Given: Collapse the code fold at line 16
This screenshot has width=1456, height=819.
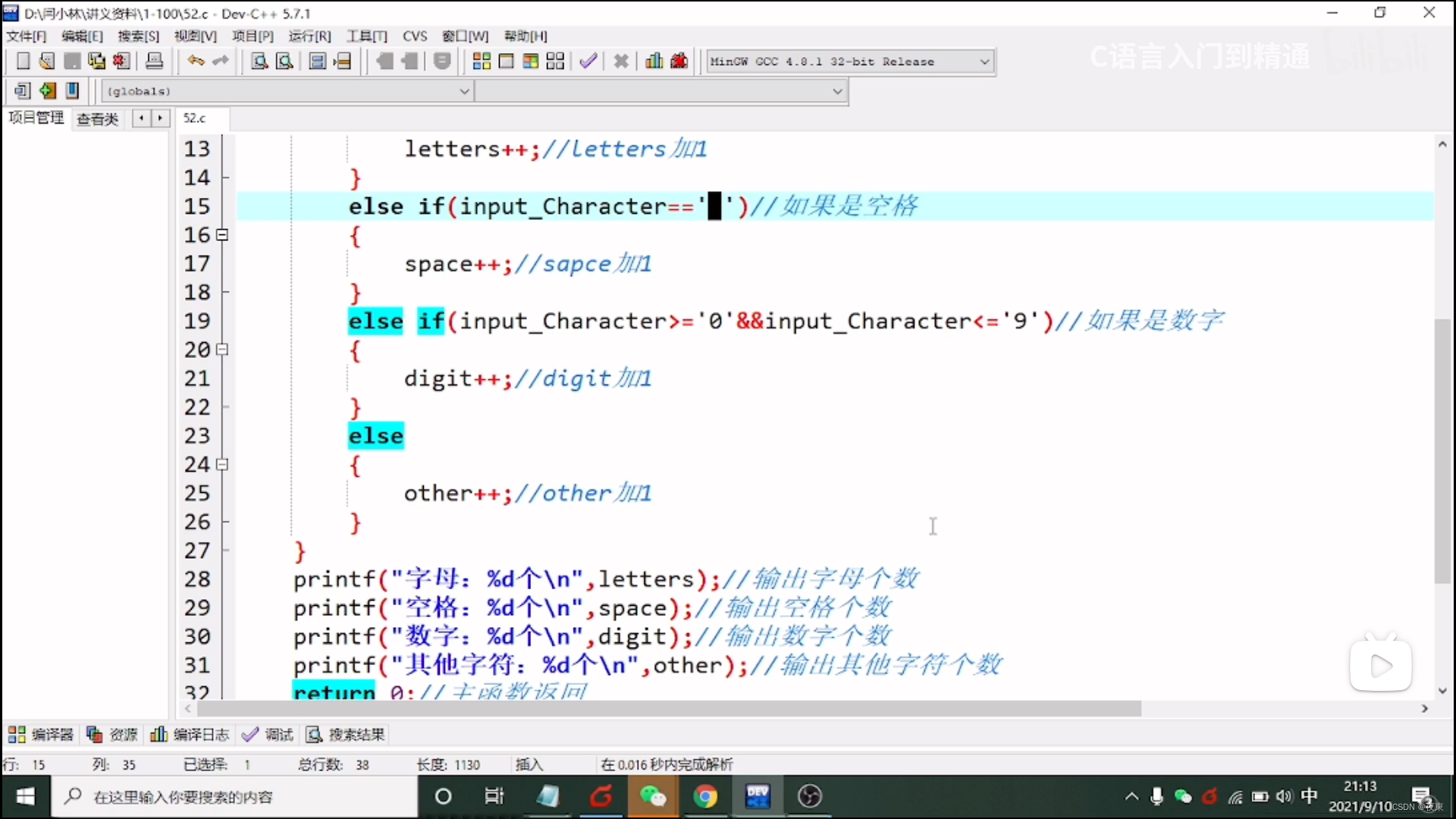Looking at the screenshot, I should pyautogui.click(x=222, y=235).
